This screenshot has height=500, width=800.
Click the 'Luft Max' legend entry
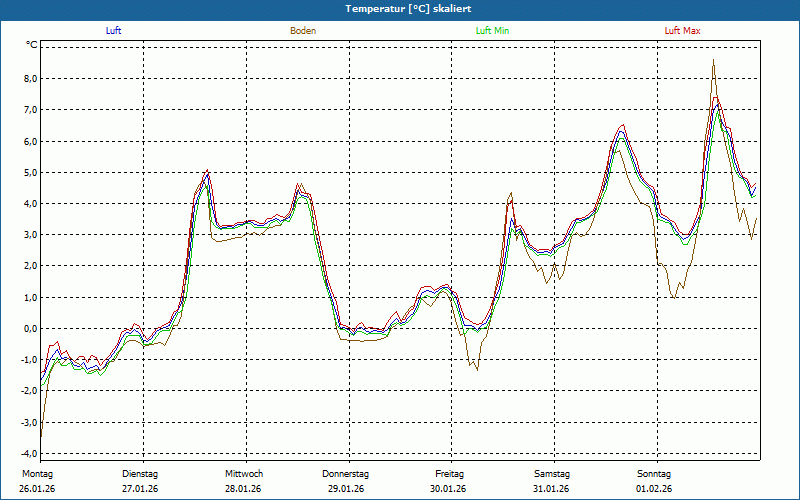click(x=683, y=31)
